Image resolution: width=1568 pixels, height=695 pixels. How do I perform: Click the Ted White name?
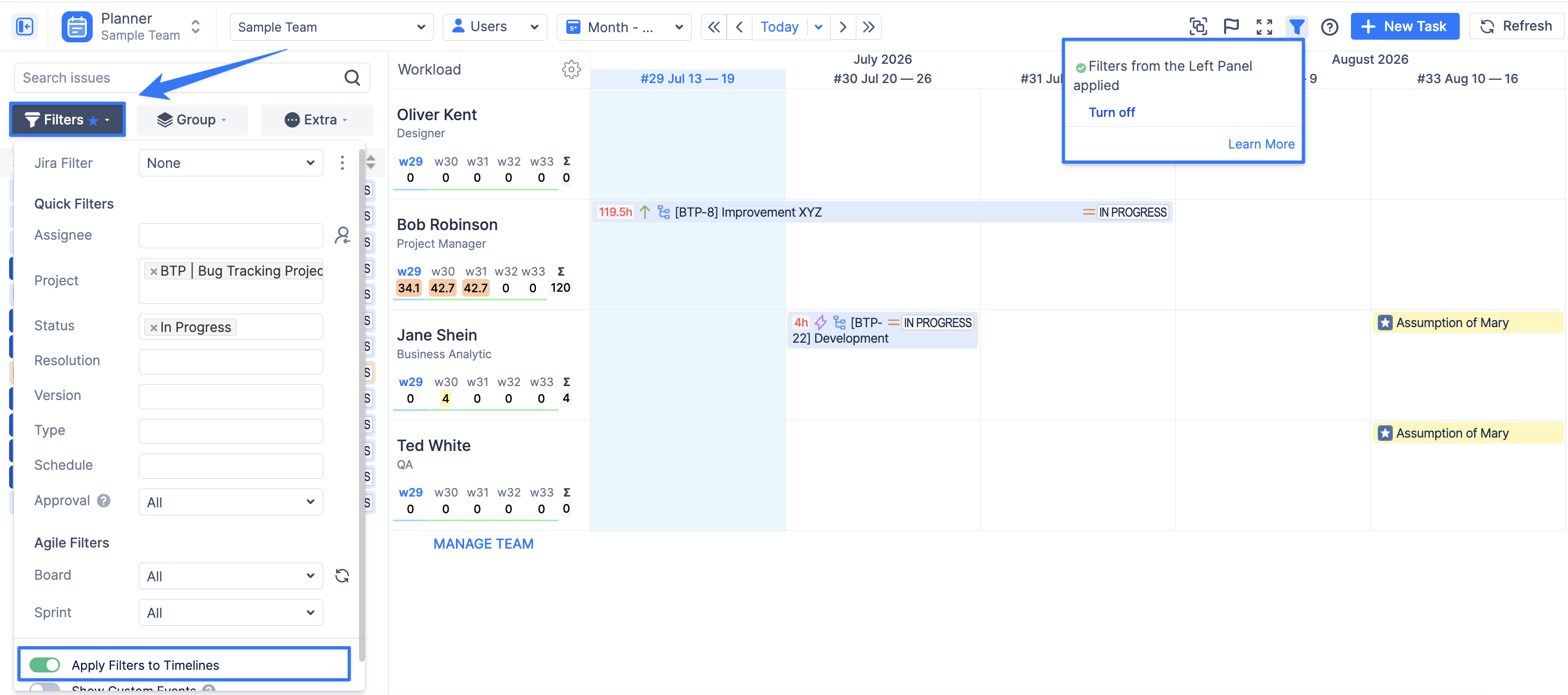[x=434, y=445]
